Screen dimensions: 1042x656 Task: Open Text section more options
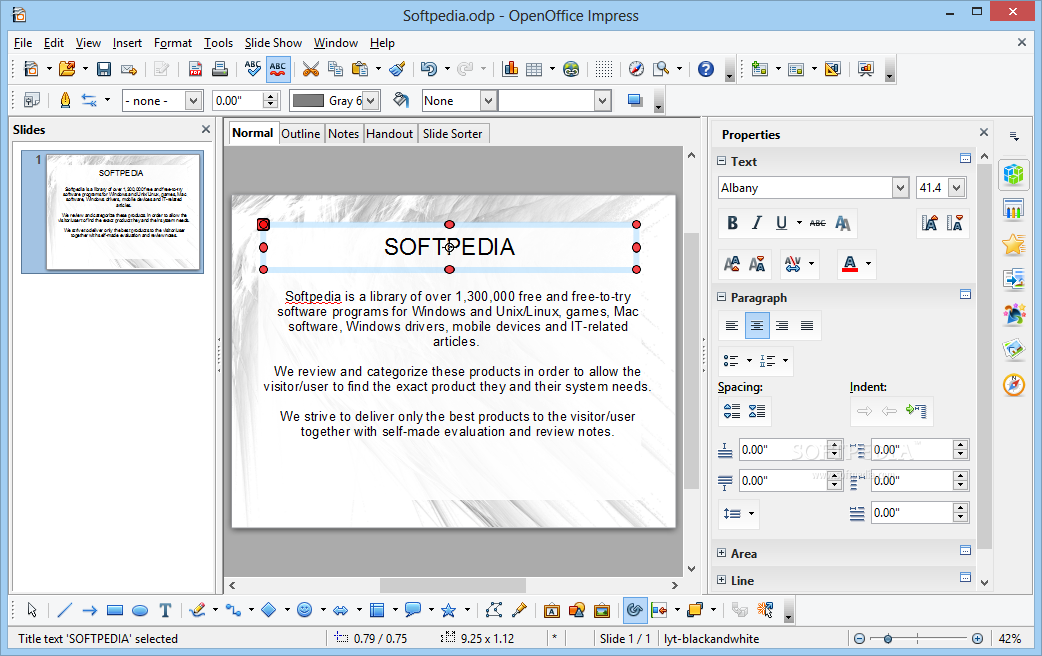click(966, 158)
